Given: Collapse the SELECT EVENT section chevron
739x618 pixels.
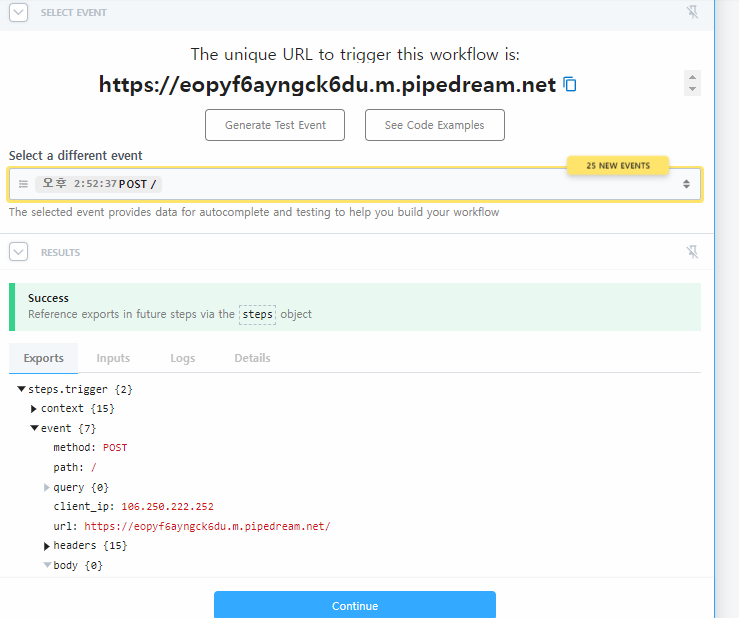Looking at the screenshot, I should coord(18,12).
